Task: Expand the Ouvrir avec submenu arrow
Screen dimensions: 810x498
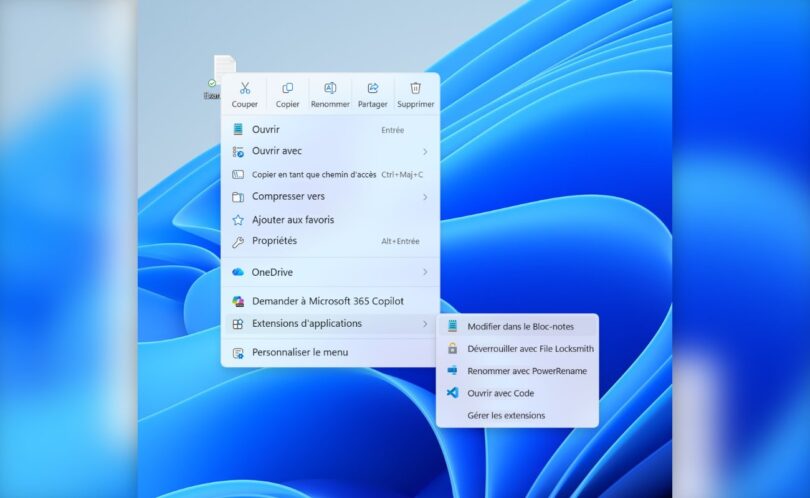Action: click(425, 152)
